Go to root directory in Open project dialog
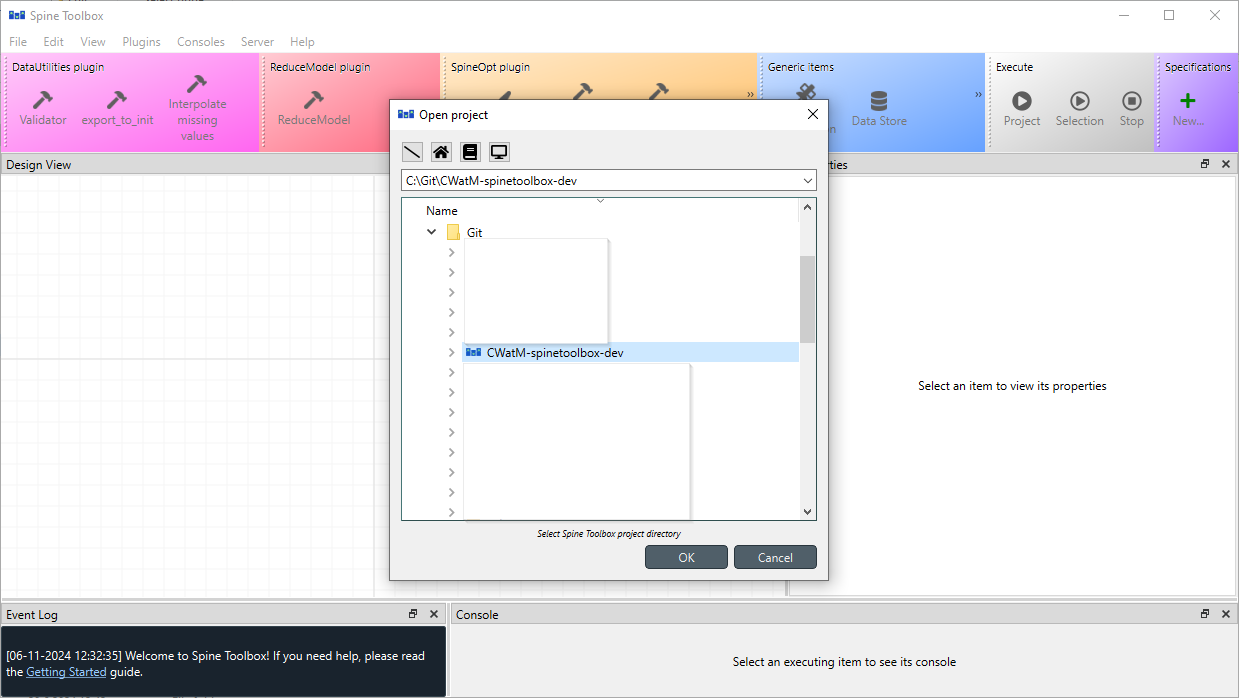Image resolution: width=1239 pixels, height=698 pixels. [x=412, y=152]
